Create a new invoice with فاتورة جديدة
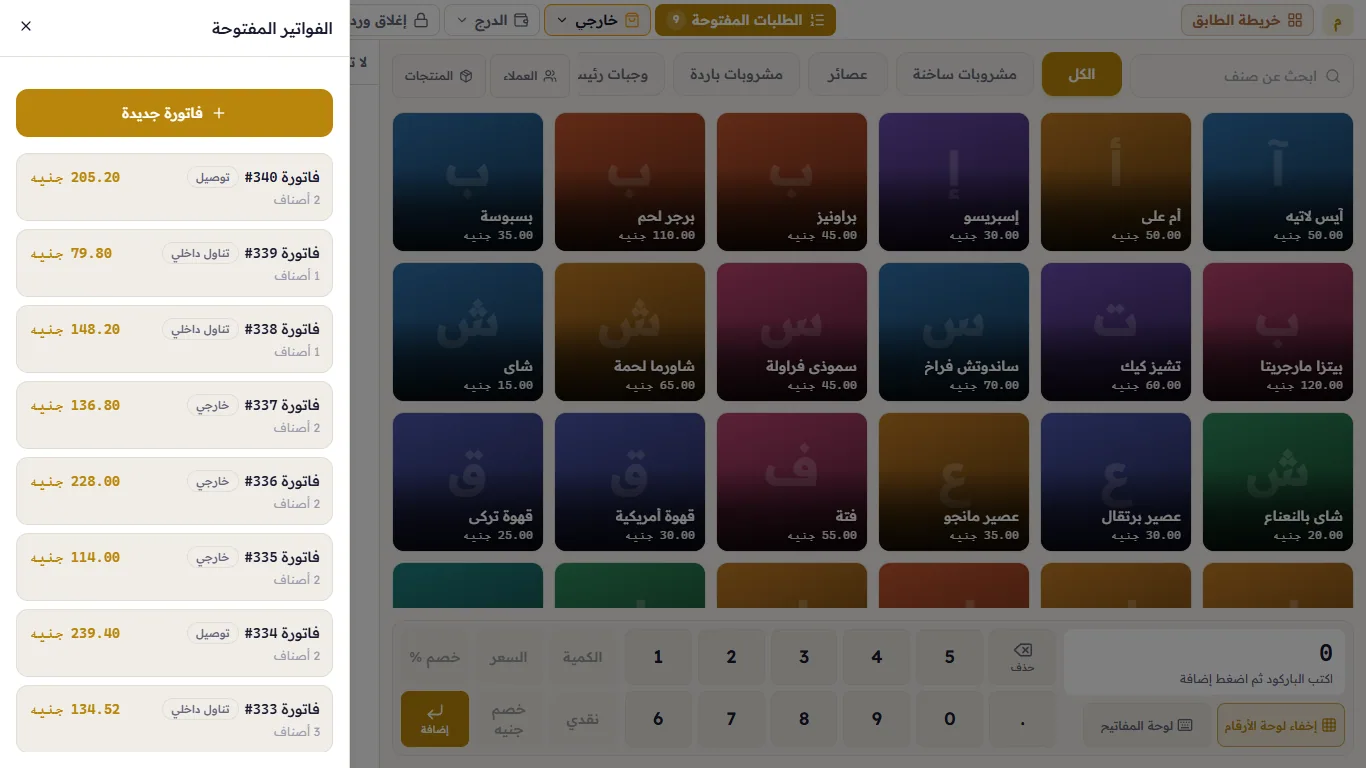This screenshot has height=768, width=1366. [x=174, y=113]
